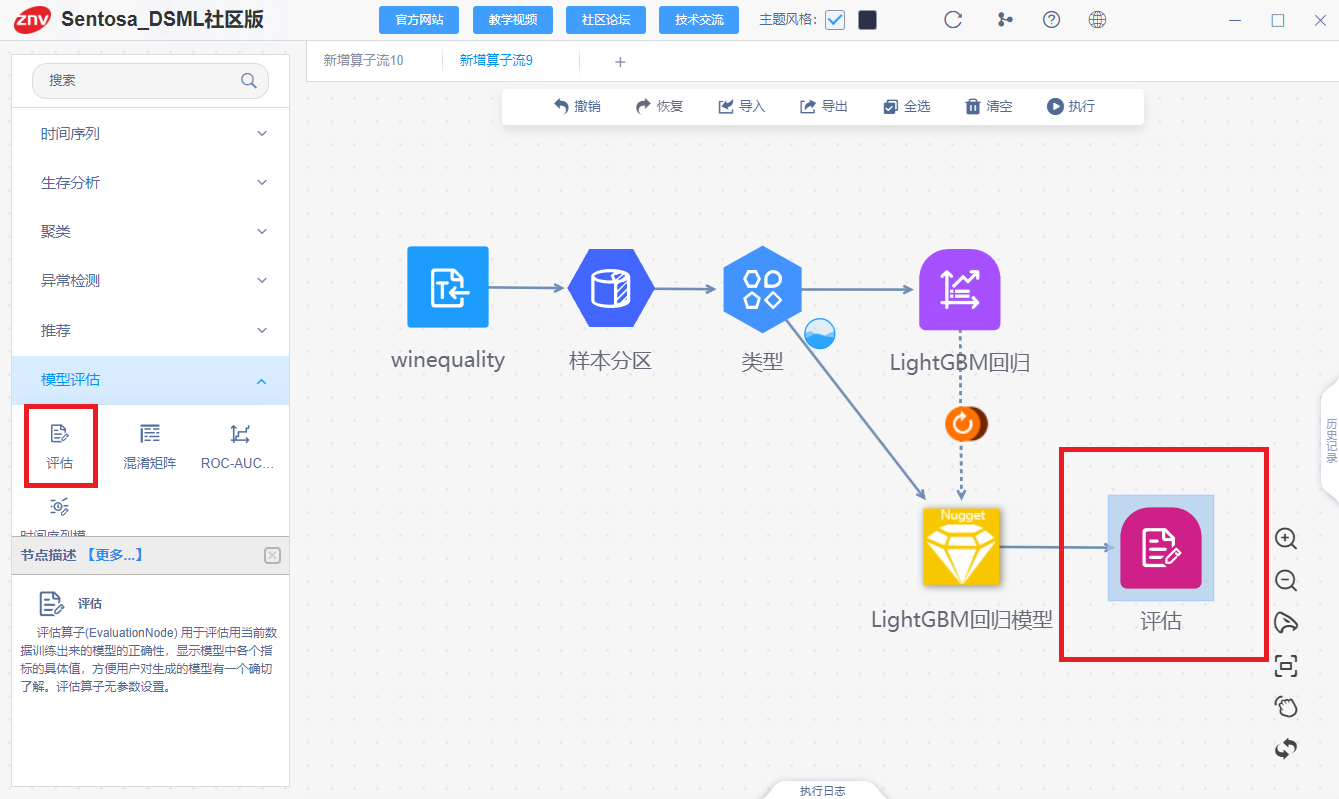Expand the 生存分析 category
Image resolution: width=1339 pixels, height=799 pixels.
151,183
